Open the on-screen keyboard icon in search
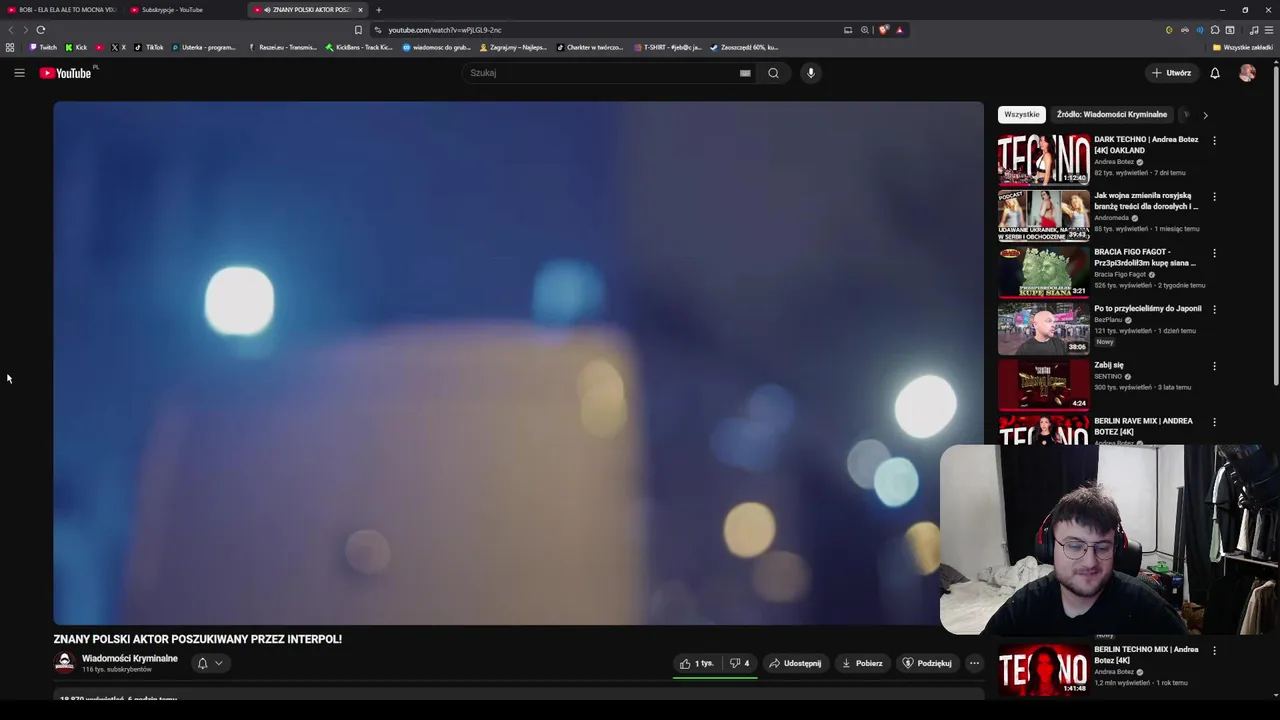 (x=745, y=73)
